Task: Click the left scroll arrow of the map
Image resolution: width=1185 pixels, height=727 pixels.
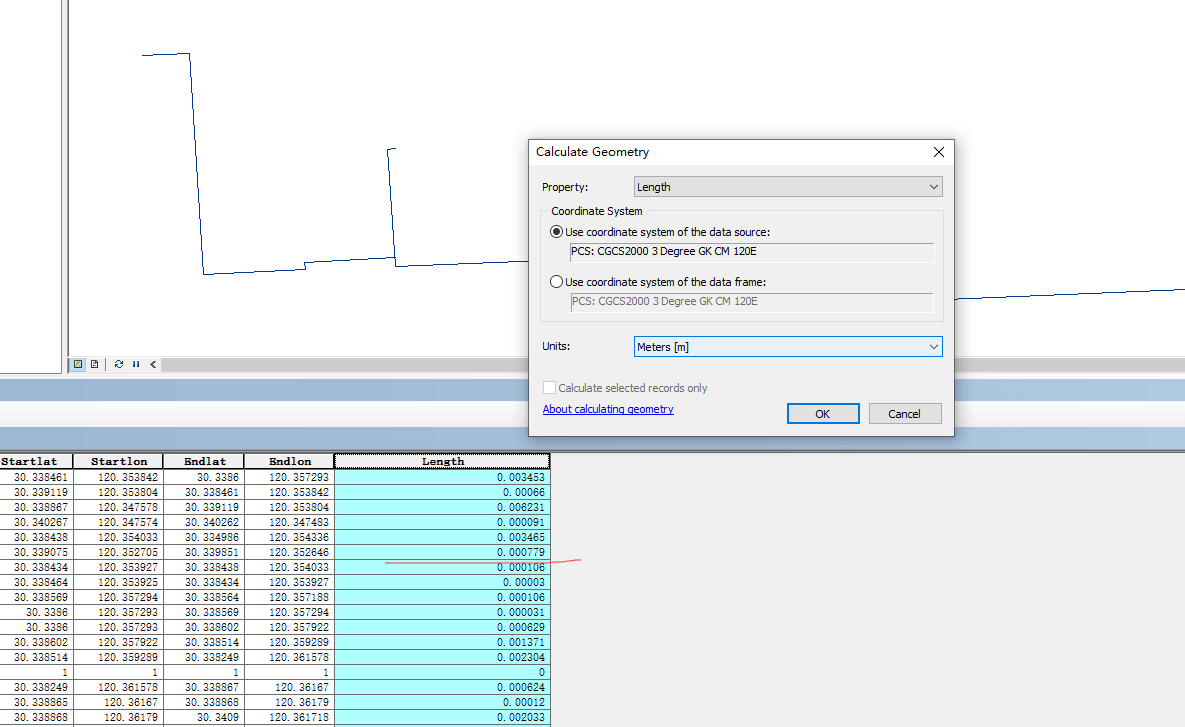Action: click(x=153, y=365)
